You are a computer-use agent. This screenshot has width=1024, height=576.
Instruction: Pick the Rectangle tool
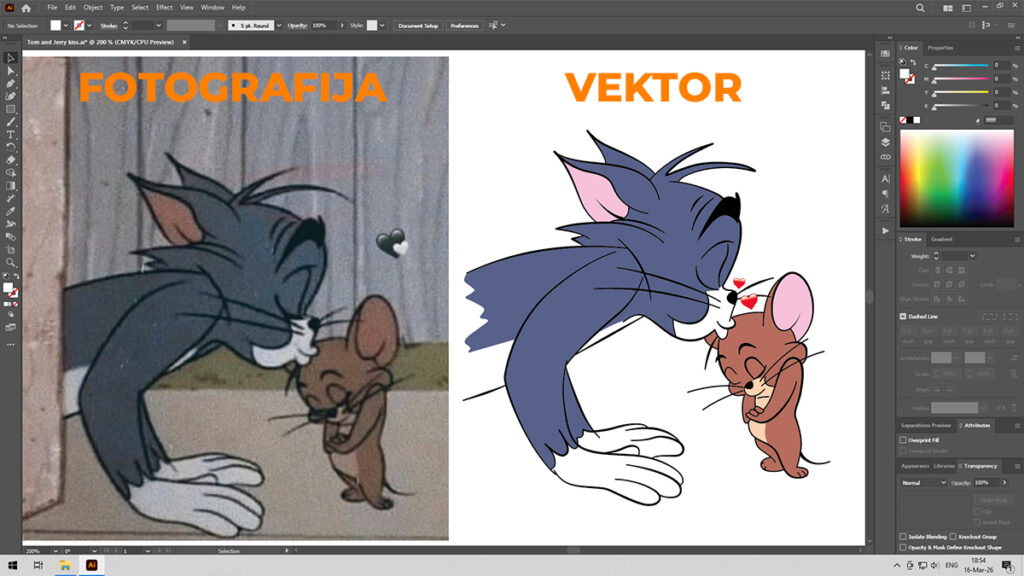click(x=11, y=109)
